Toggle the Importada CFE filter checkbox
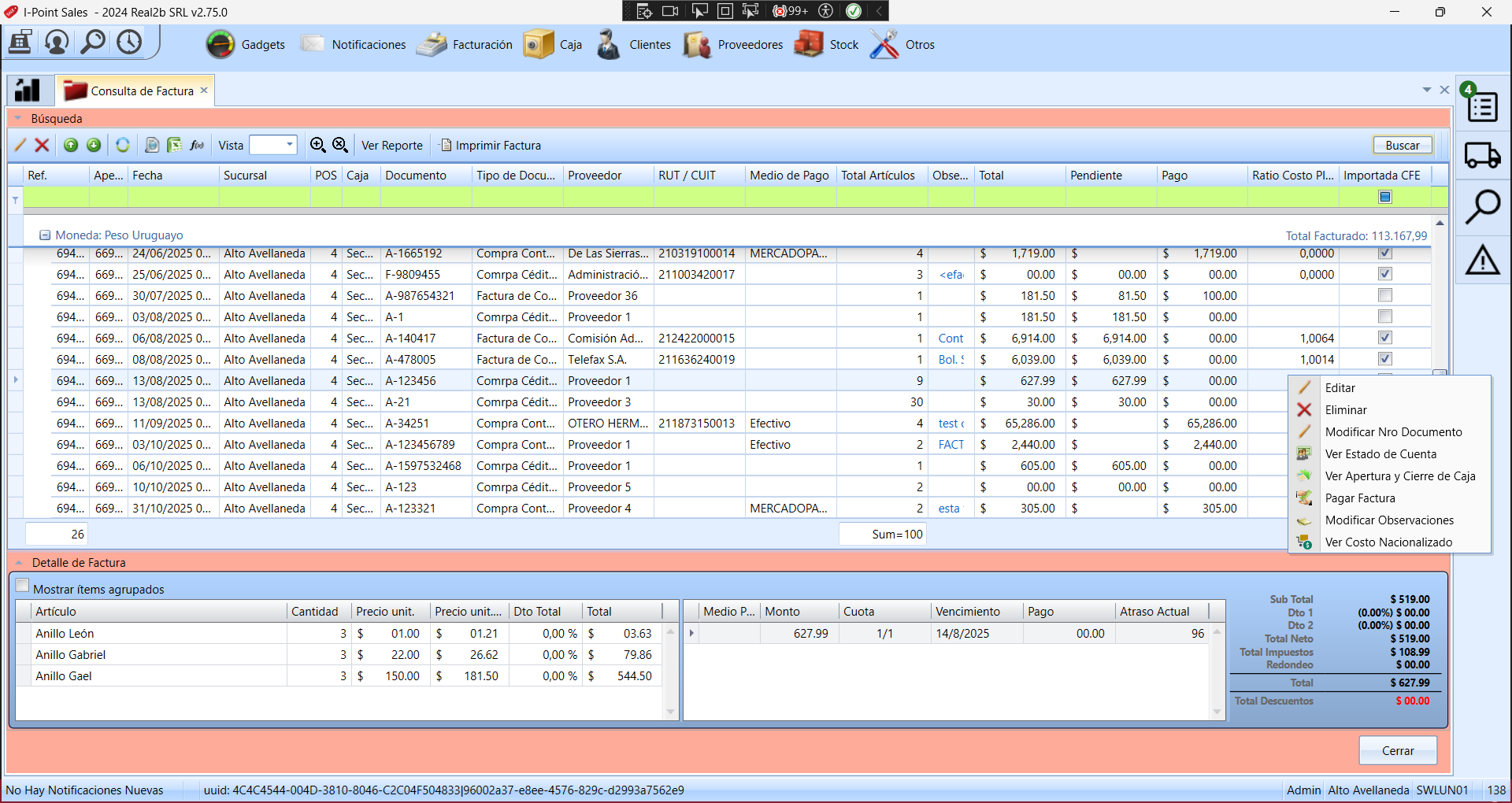This screenshot has height=803, width=1512. coord(1385,198)
